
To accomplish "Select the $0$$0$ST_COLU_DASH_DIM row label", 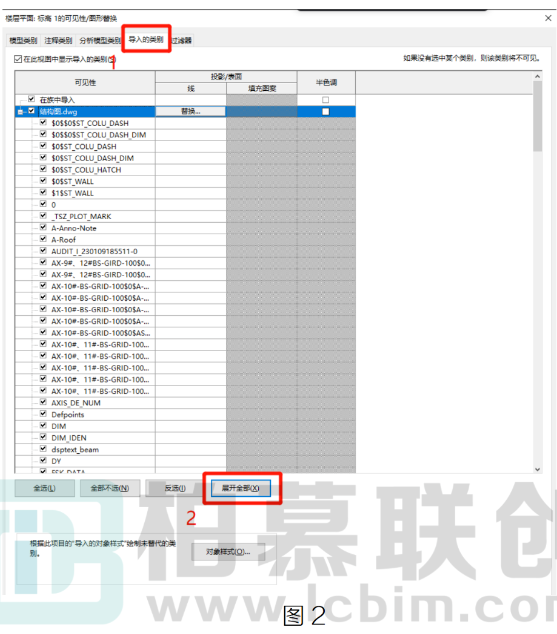I will click(x=99, y=135).
